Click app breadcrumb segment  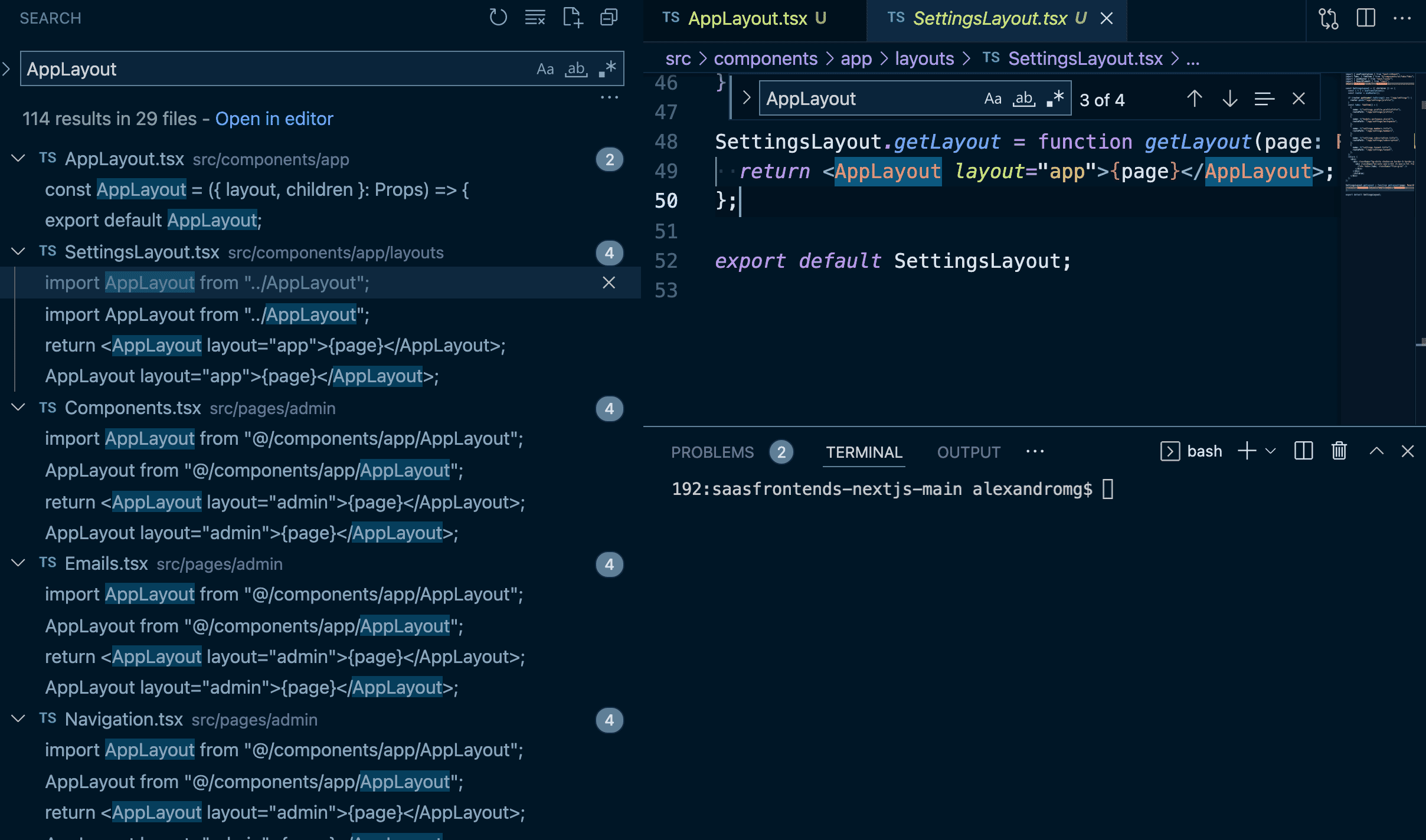tap(856, 58)
